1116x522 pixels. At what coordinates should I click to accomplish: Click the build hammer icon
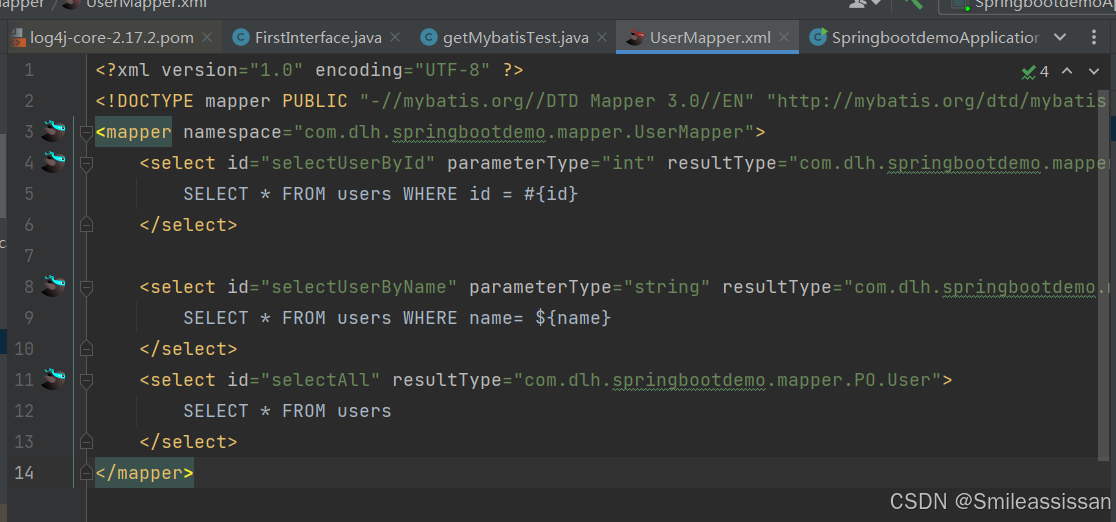tap(912, 4)
